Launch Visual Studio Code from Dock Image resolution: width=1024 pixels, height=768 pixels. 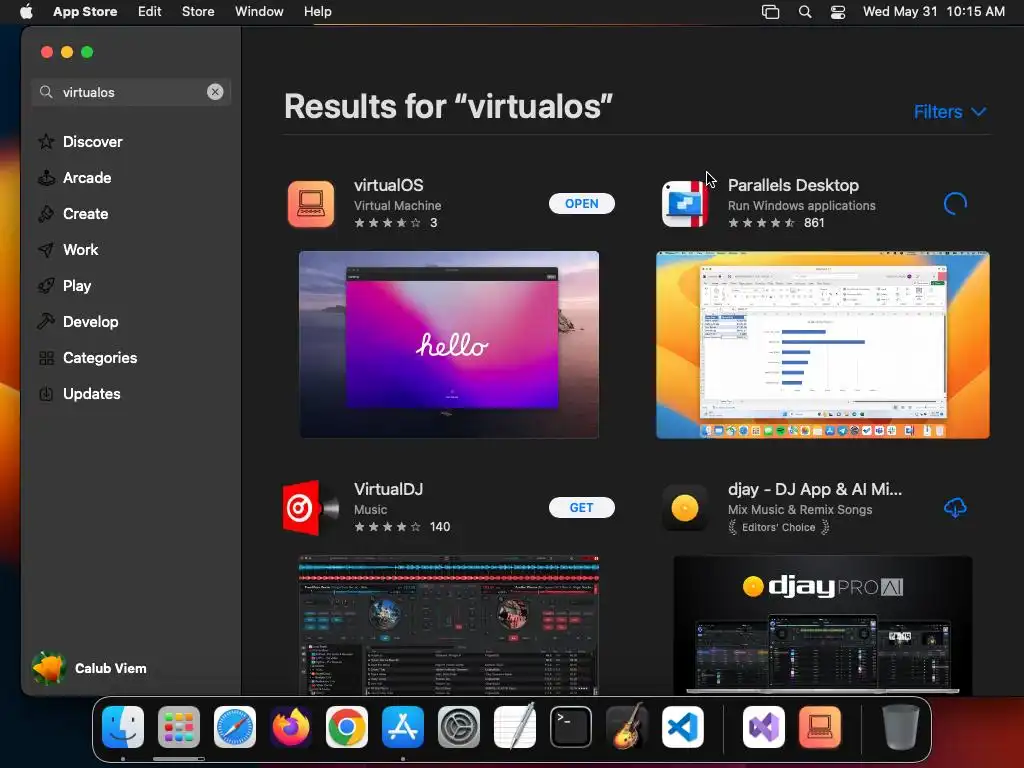tap(682, 727)
